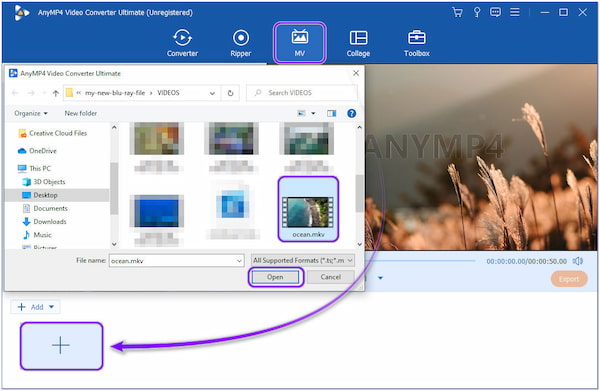The width and height of the screenshot is (600, 391).
Task: Go back in file dialog
Action: click(x=15, y=93)
